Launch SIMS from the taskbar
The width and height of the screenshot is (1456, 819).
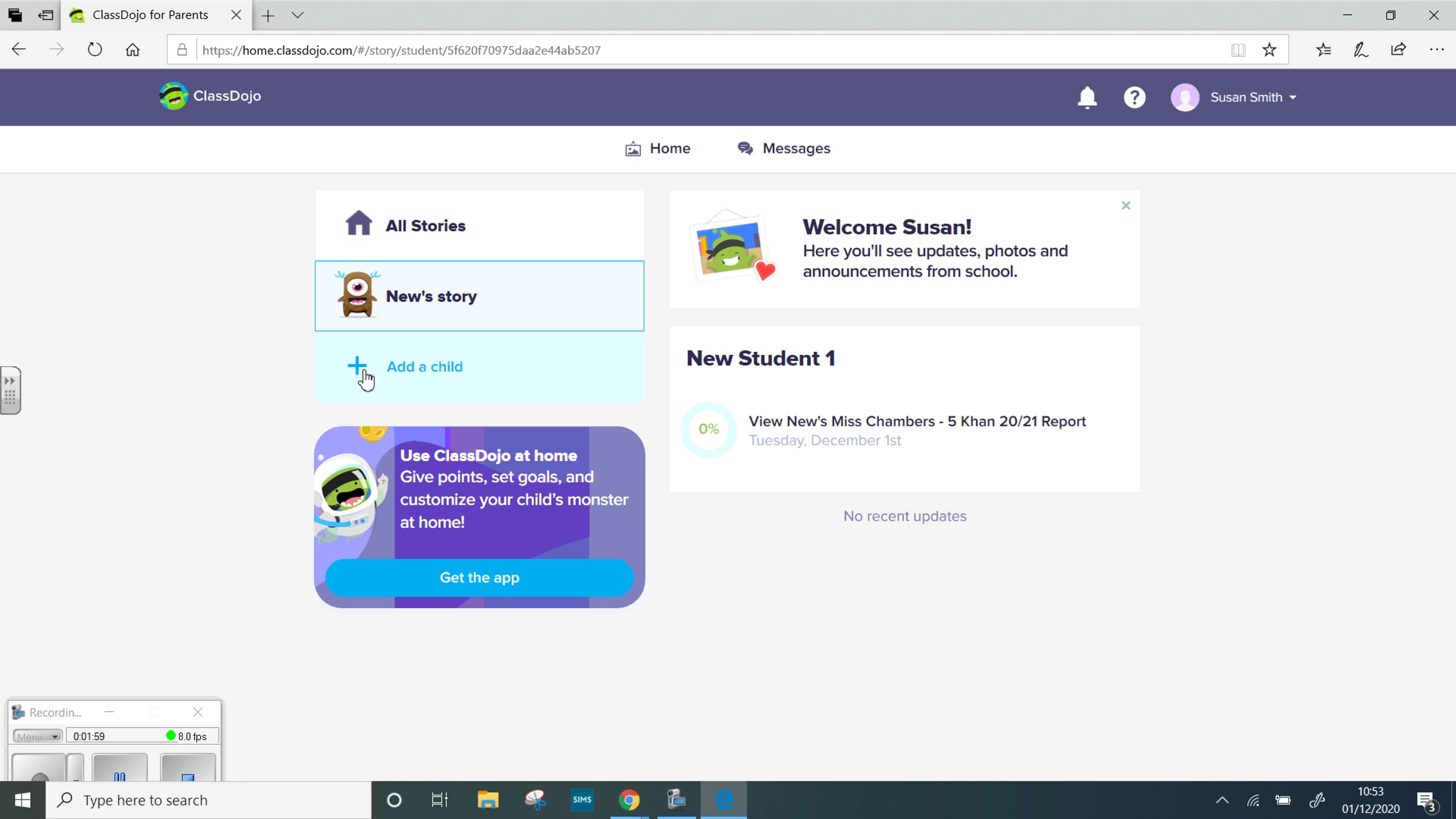[582, 800]
